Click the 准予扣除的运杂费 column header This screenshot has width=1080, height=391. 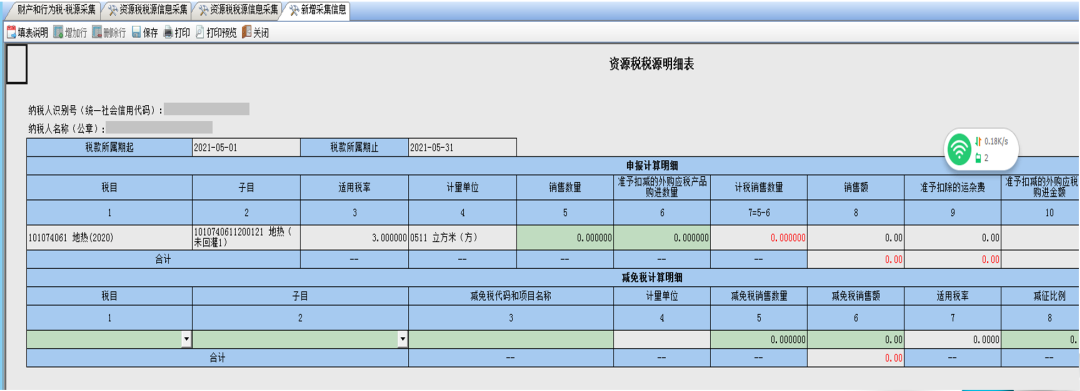tap(952, 187)
